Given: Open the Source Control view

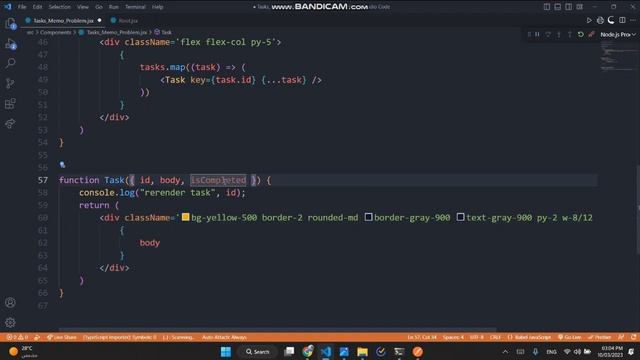Looking at the screenshot, I should pyautogui.click(x=11, y=83).
